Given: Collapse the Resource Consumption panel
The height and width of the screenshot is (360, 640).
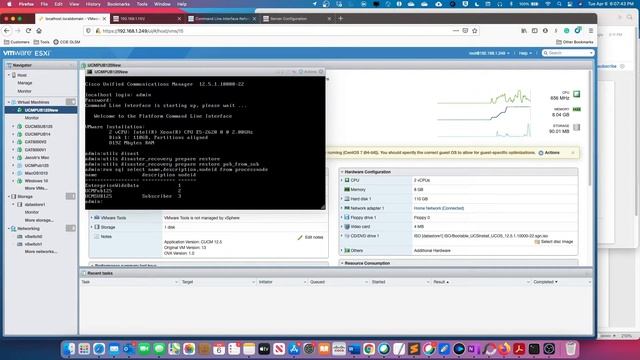Looking at the screenshot, I should point(342,263).
